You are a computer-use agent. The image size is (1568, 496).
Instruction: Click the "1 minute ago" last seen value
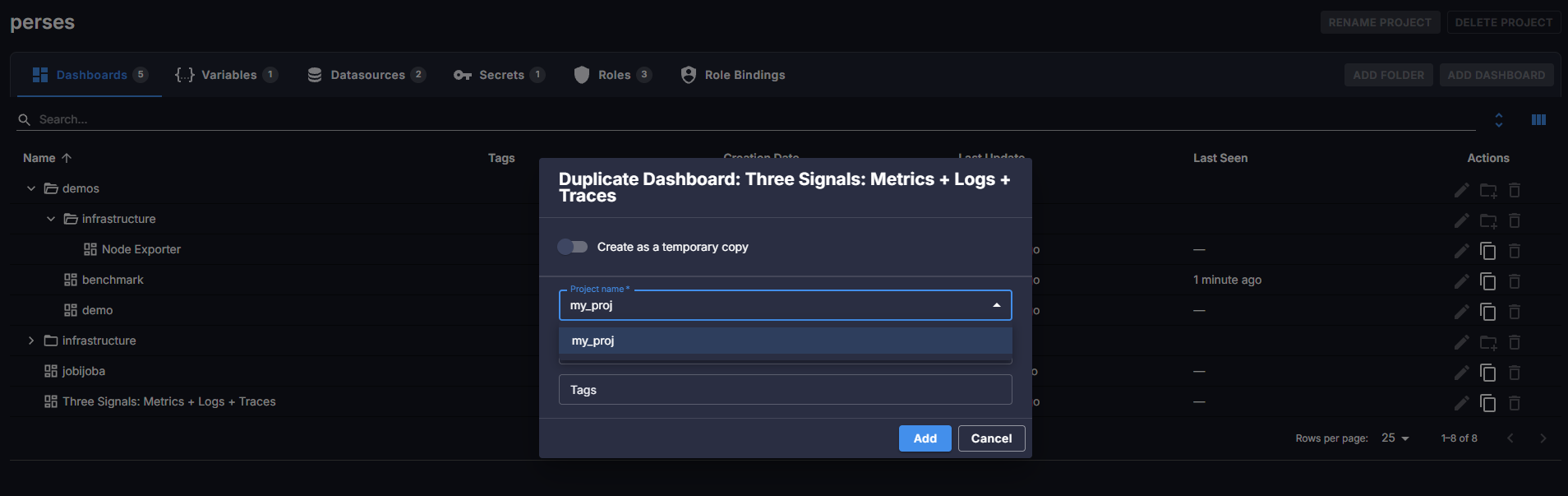[1227, 280]
